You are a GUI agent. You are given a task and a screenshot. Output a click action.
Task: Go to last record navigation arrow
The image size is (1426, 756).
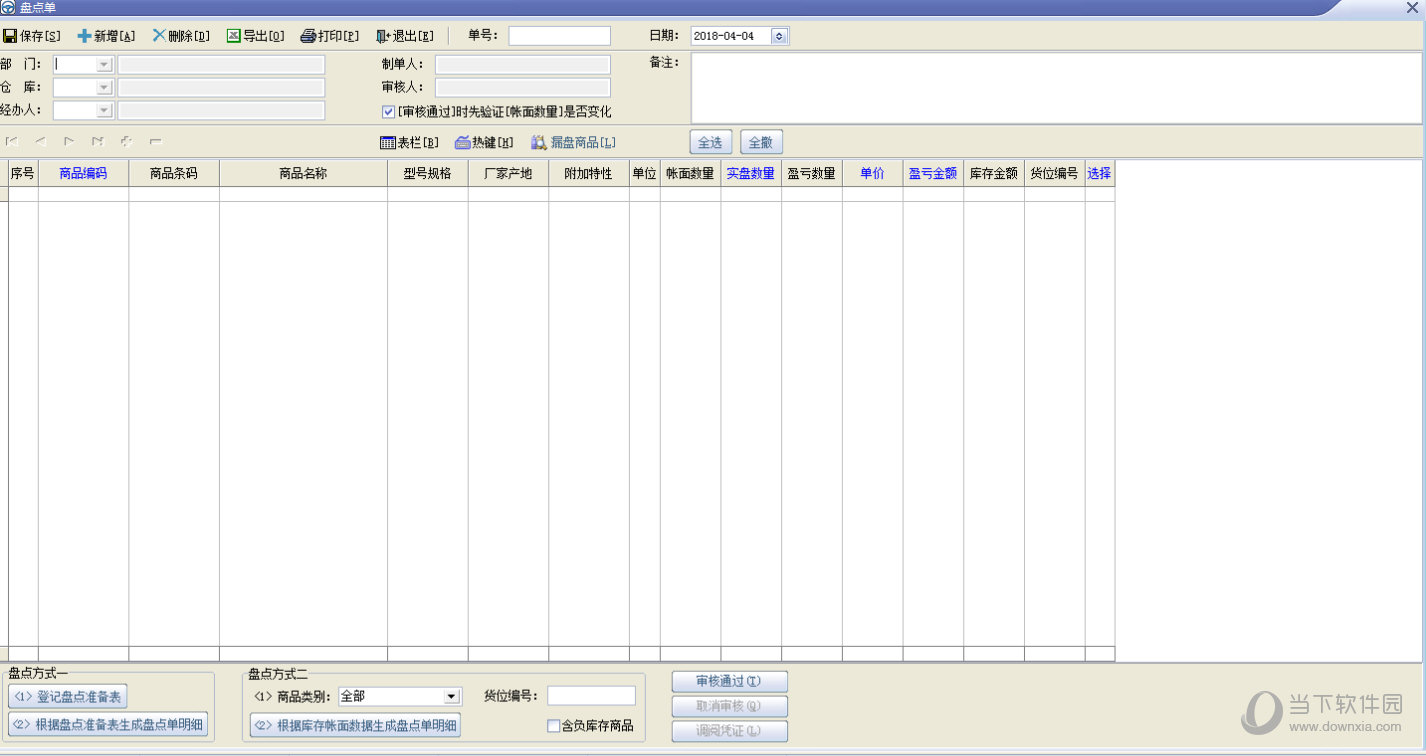point(98,142)
